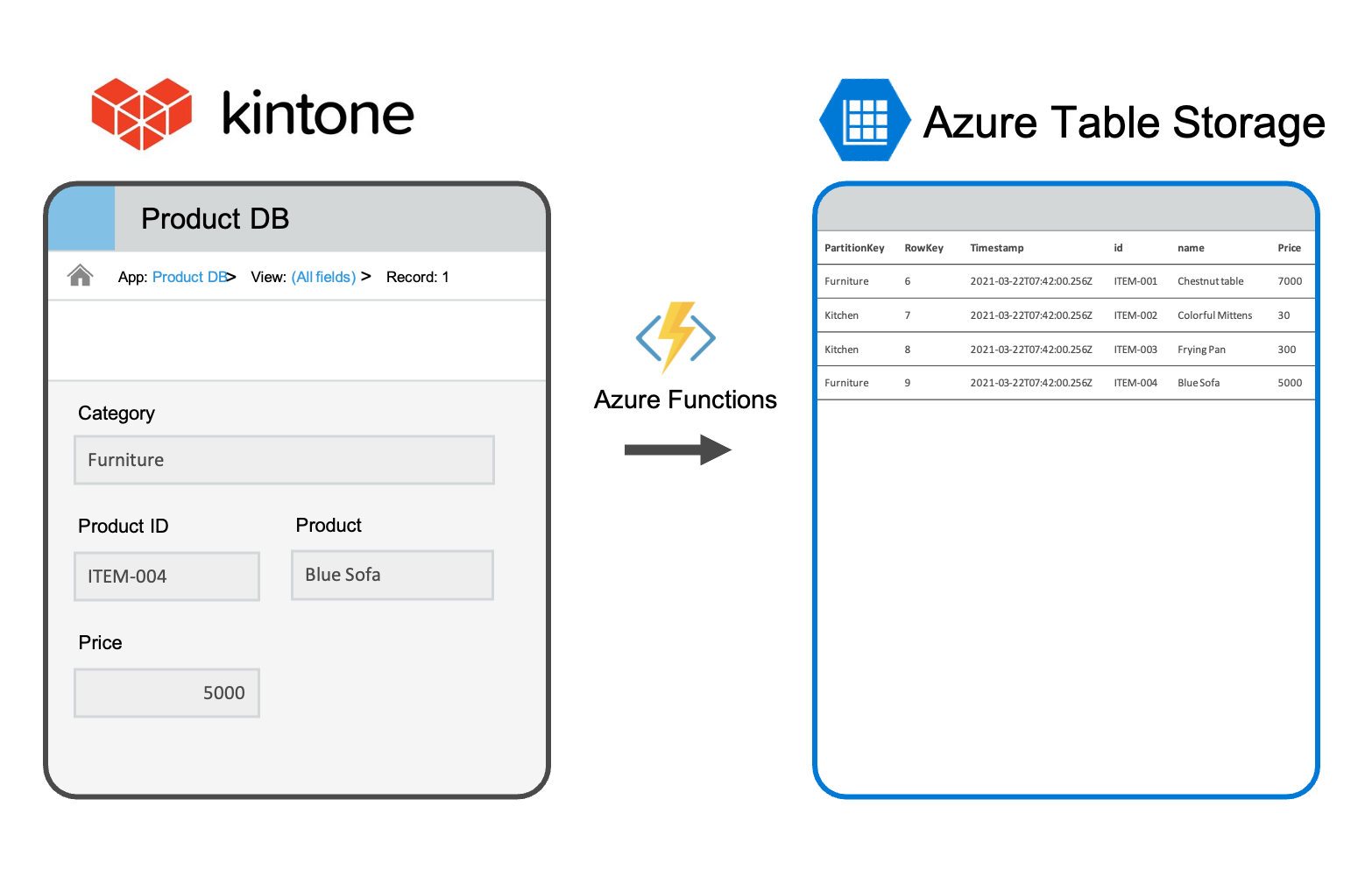Viewport: 1372px width, 870px height.
Task: Click the kintone wordmark text
Action: [x=318, y=114]
